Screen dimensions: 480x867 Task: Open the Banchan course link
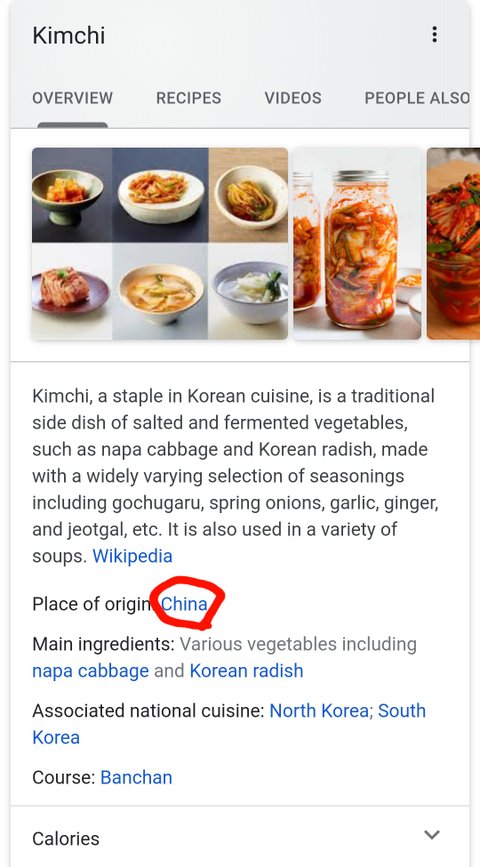tap(136, 777)
